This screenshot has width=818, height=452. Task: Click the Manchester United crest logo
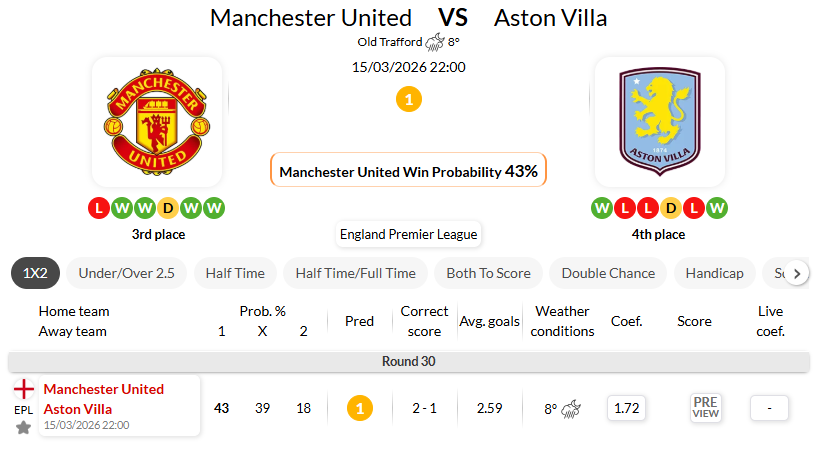click(x=157, y=121)
